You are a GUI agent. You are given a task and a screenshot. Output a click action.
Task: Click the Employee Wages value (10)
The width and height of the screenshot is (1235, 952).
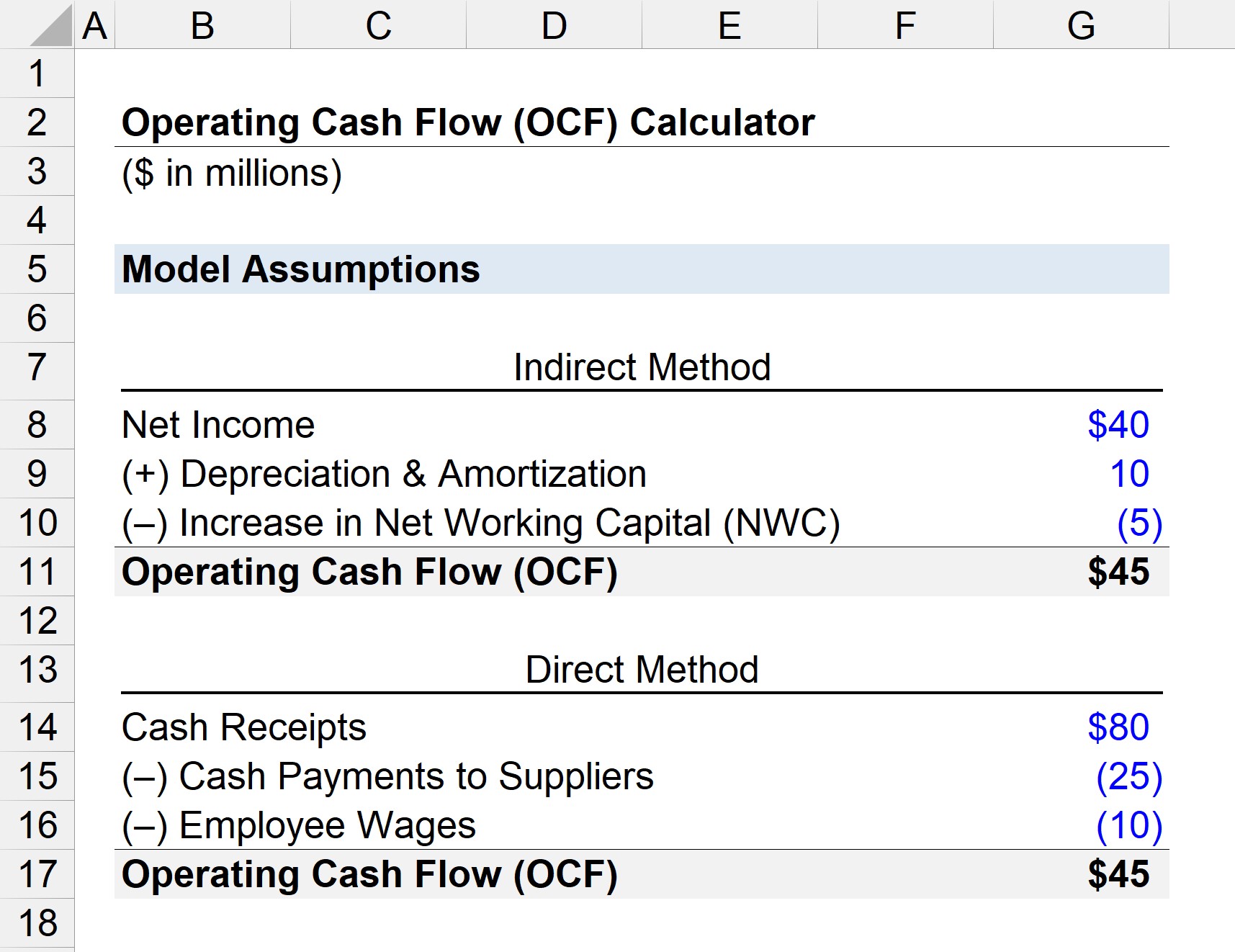pos(1128,825)
